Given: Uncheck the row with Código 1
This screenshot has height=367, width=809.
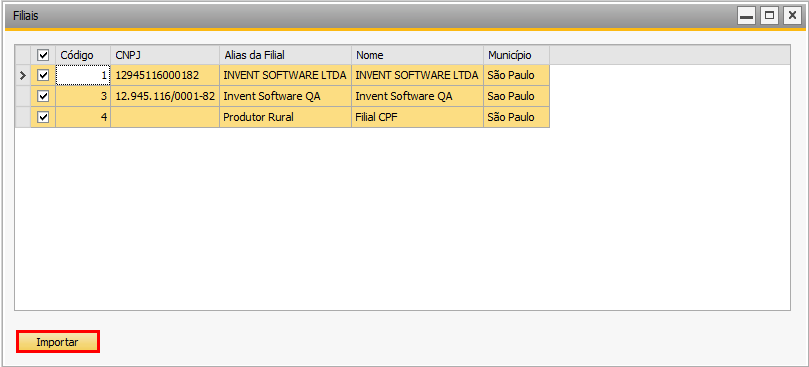Looking at the screenshot, I should [43, 75].
